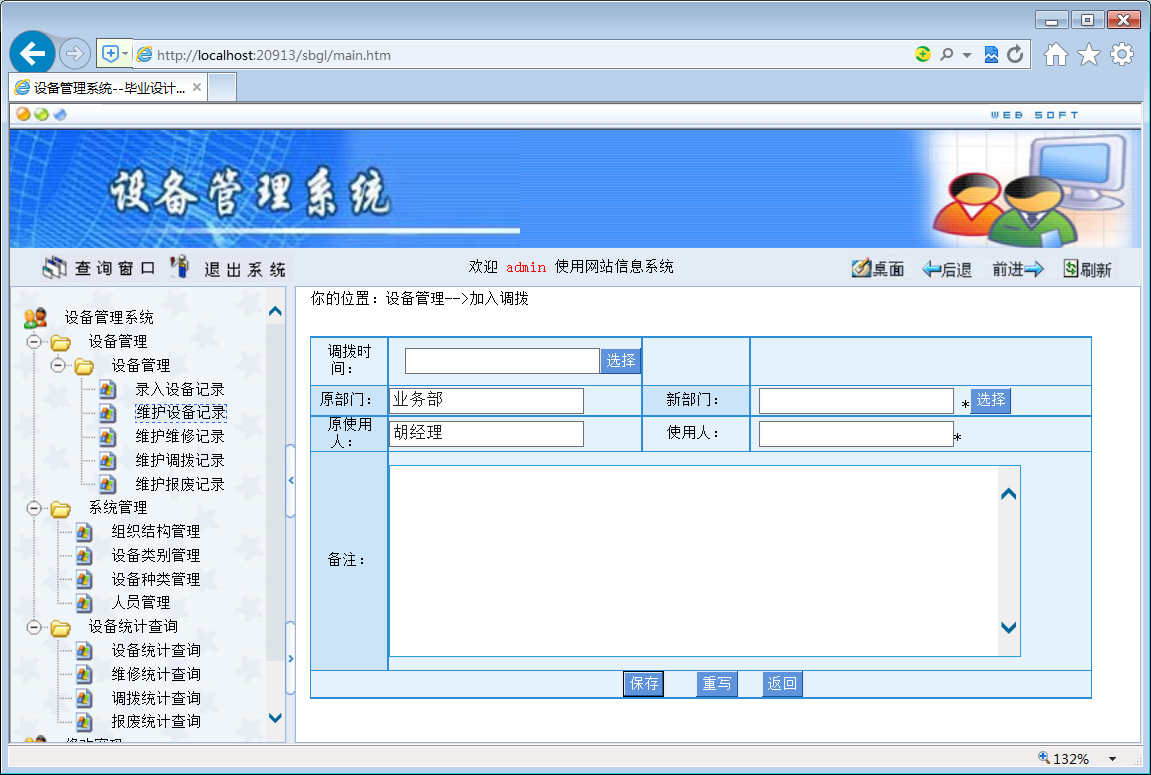Click the browser Forward arrow button
The height and width of the screenshot is (775, 1151).
coord(74,54)
